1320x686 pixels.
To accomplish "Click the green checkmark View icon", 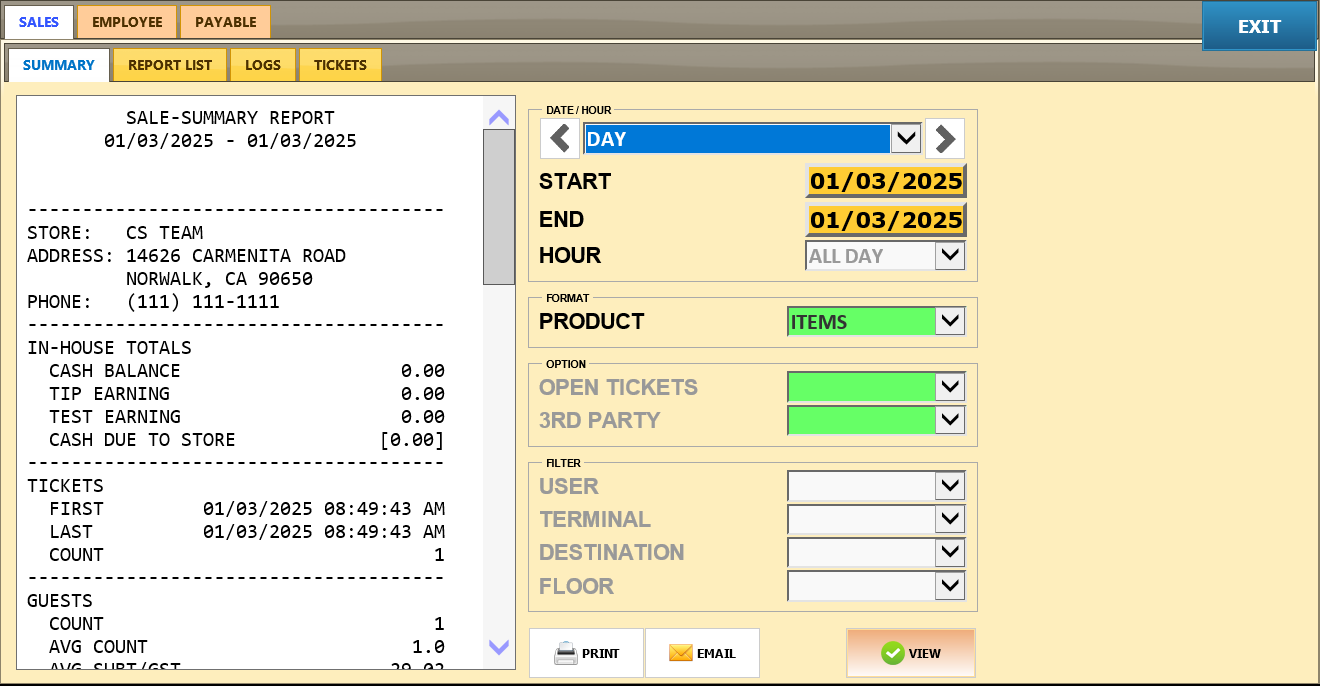I will coord(892,654).
